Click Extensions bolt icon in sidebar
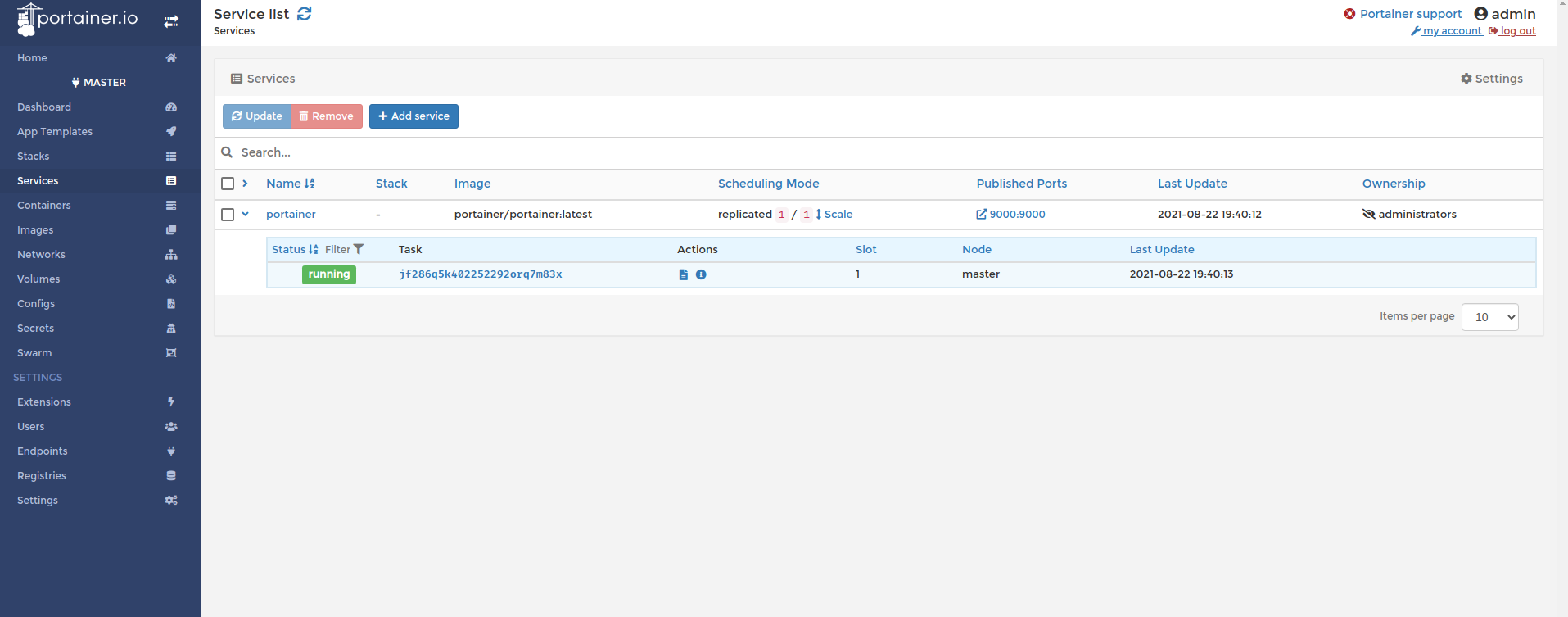Viewport: 1568px width, 617px height. pyautogui.click(x=171, y=402)
